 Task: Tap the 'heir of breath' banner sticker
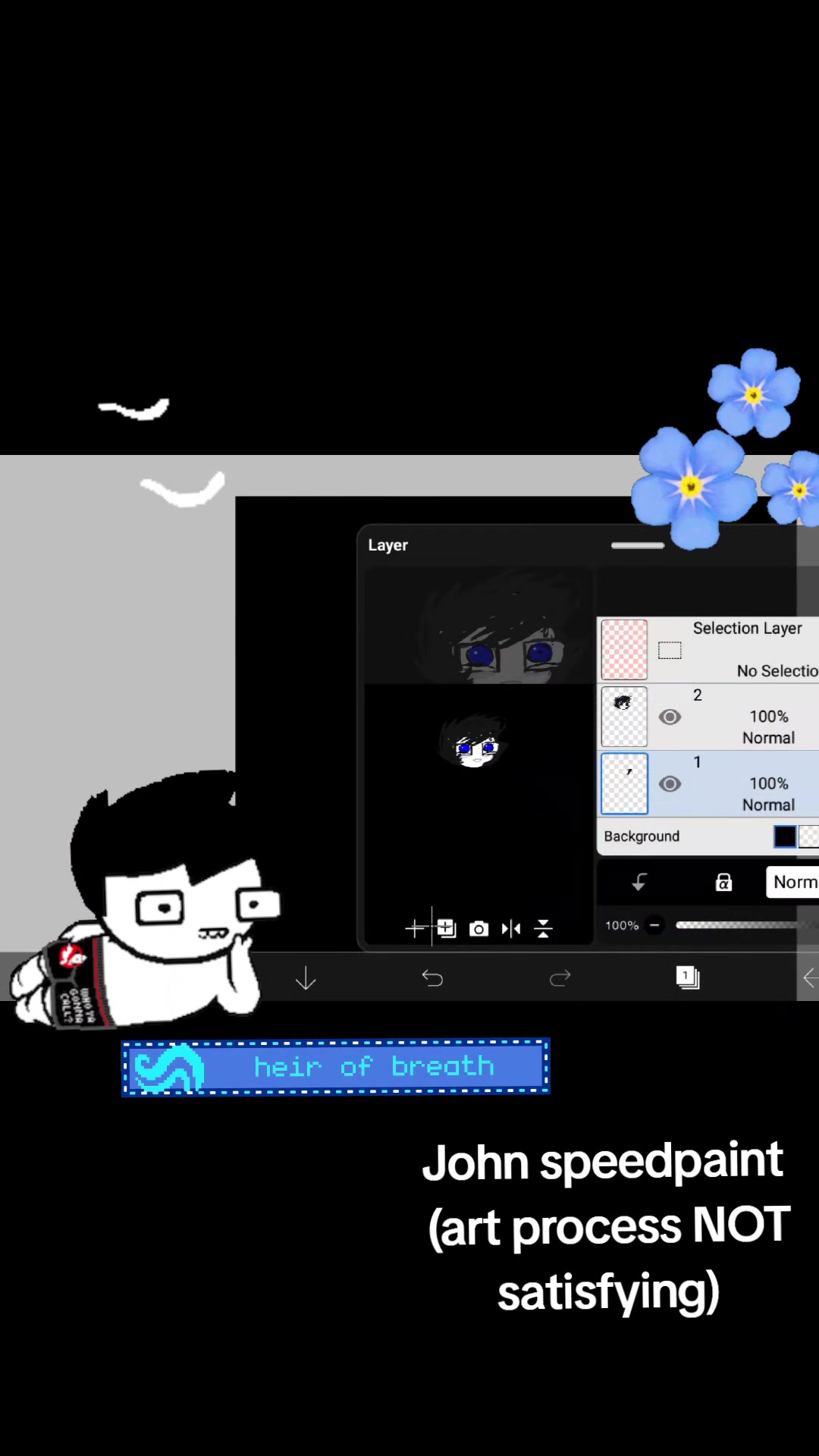coord(335,1066)
